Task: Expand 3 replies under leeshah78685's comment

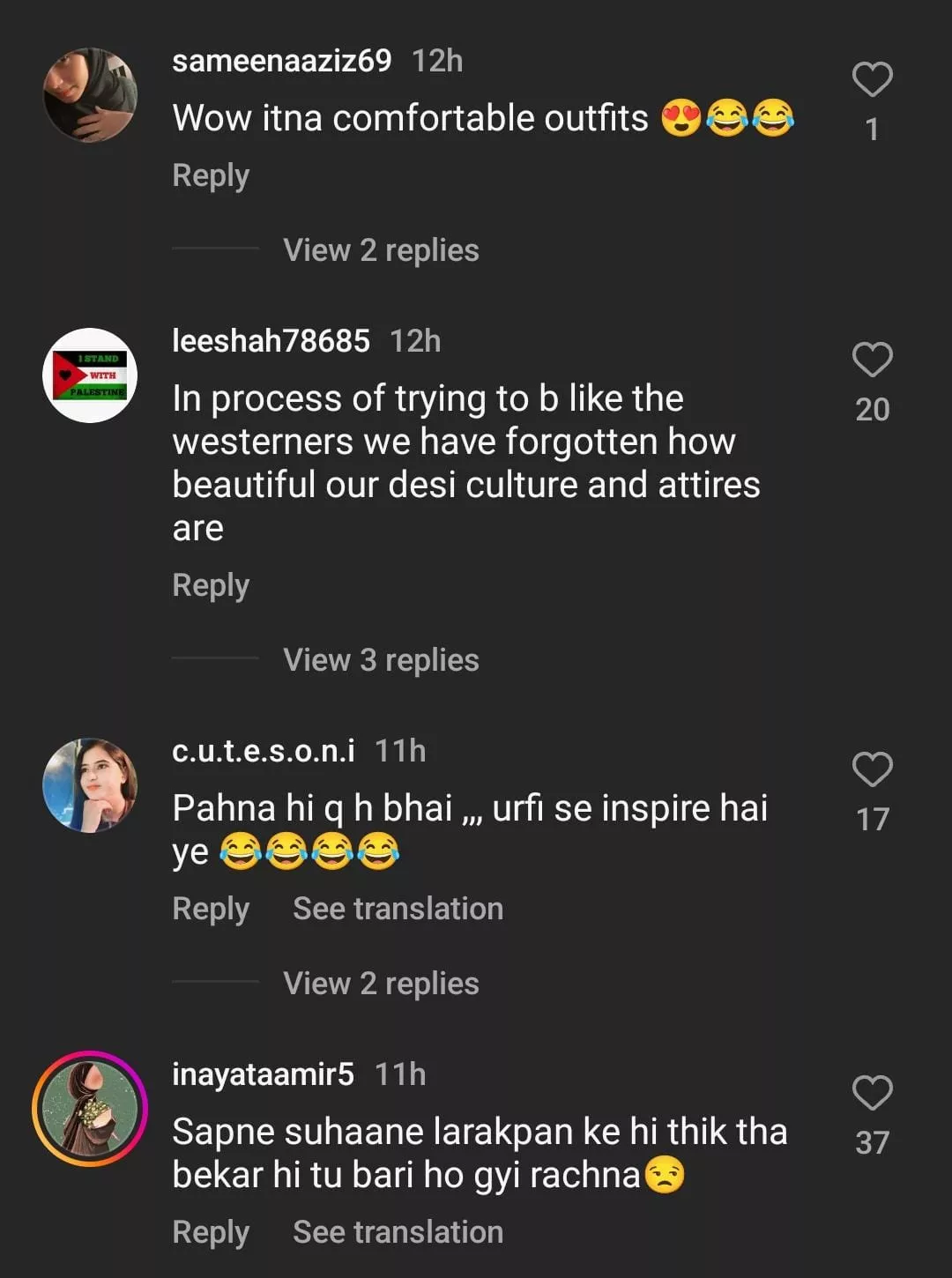Action: 381,660
